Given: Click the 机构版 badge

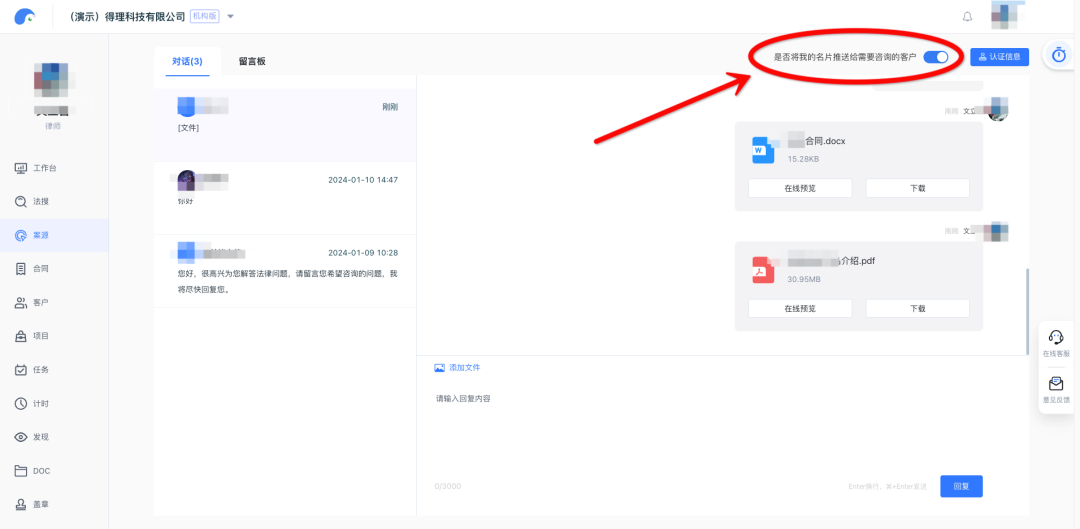Looking at the screenshot, I should 204,17.
